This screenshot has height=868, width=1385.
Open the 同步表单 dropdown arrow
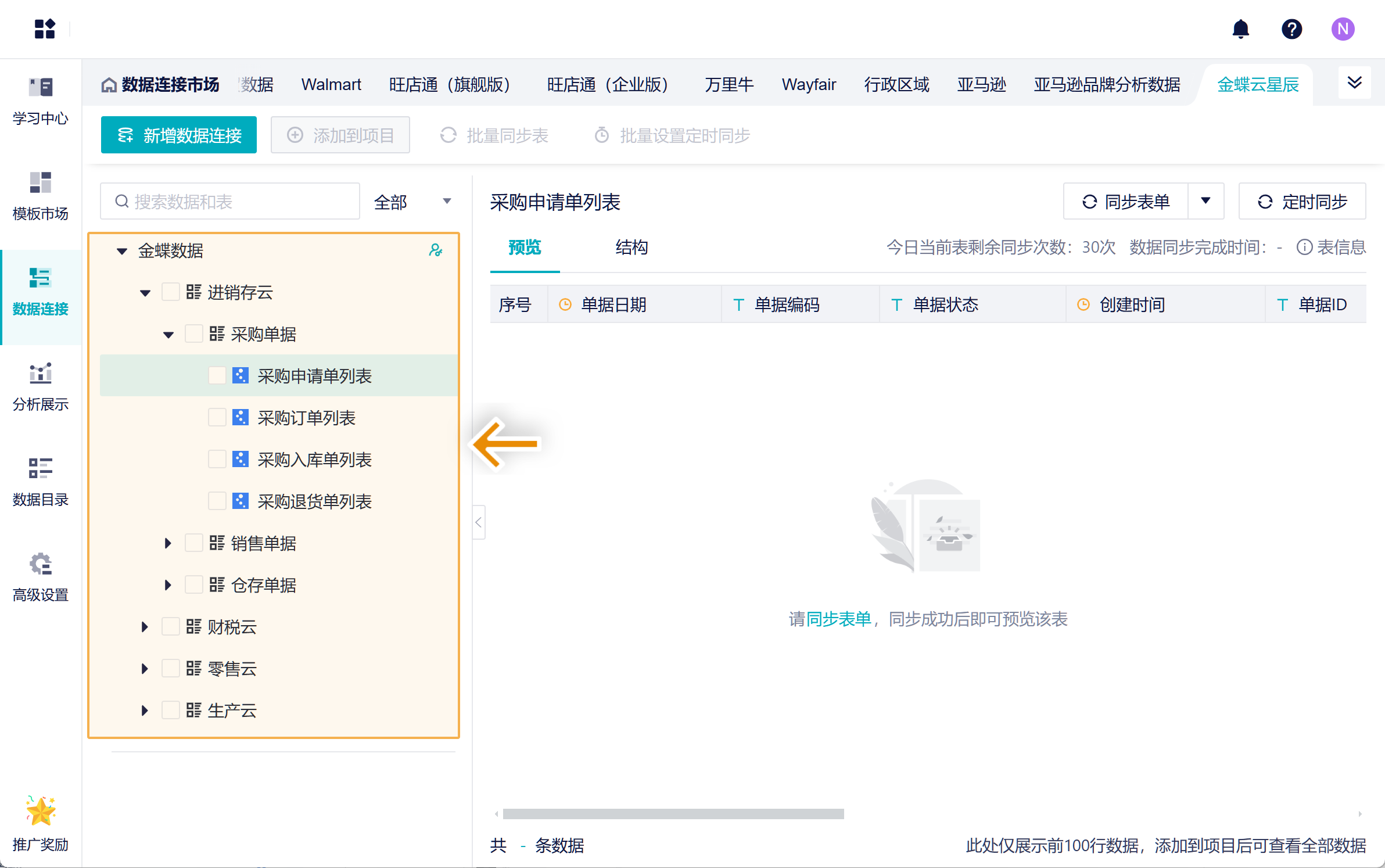coord(1205,201)
